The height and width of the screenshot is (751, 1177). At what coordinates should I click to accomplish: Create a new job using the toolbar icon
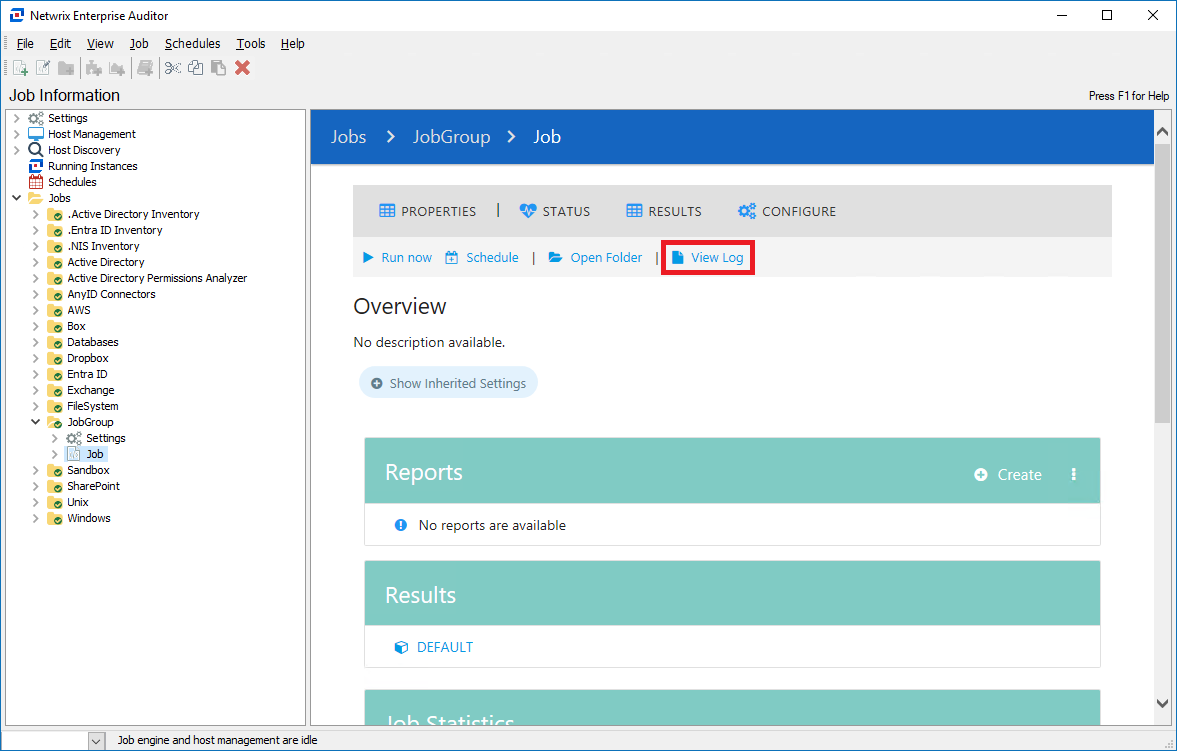coord(20,67)
